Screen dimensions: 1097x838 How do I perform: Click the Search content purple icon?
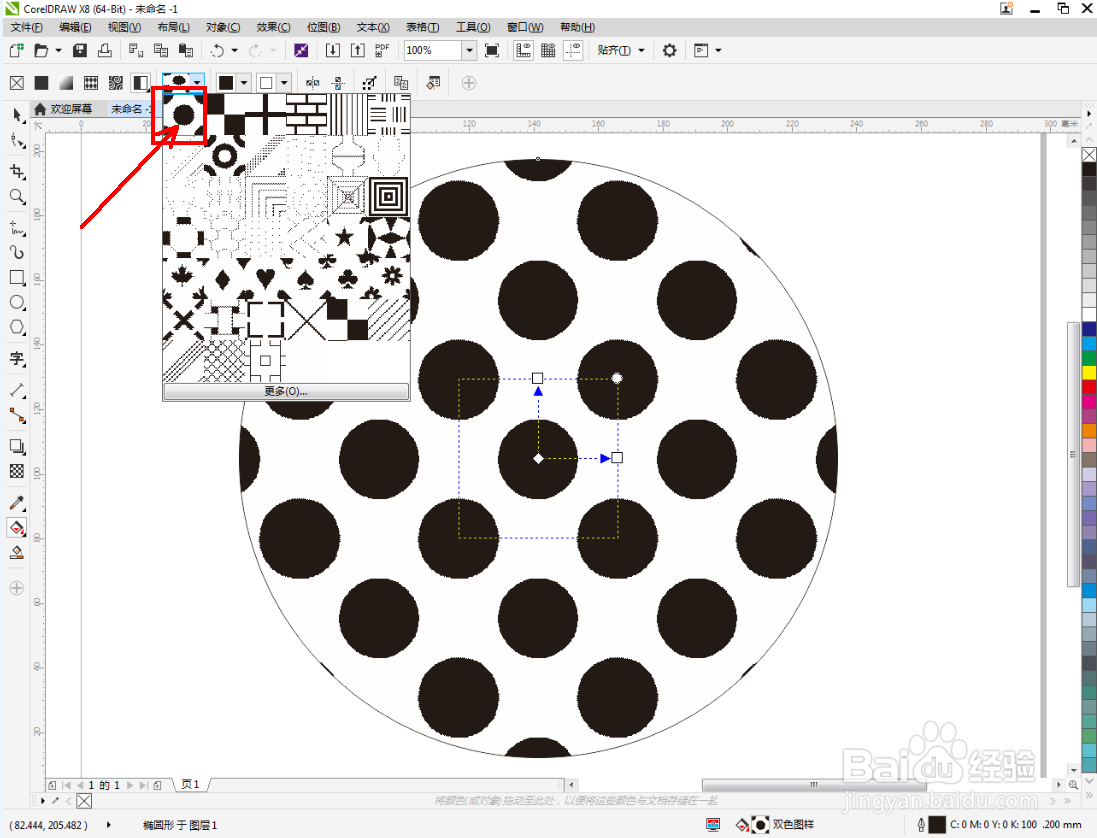[301, 50]
